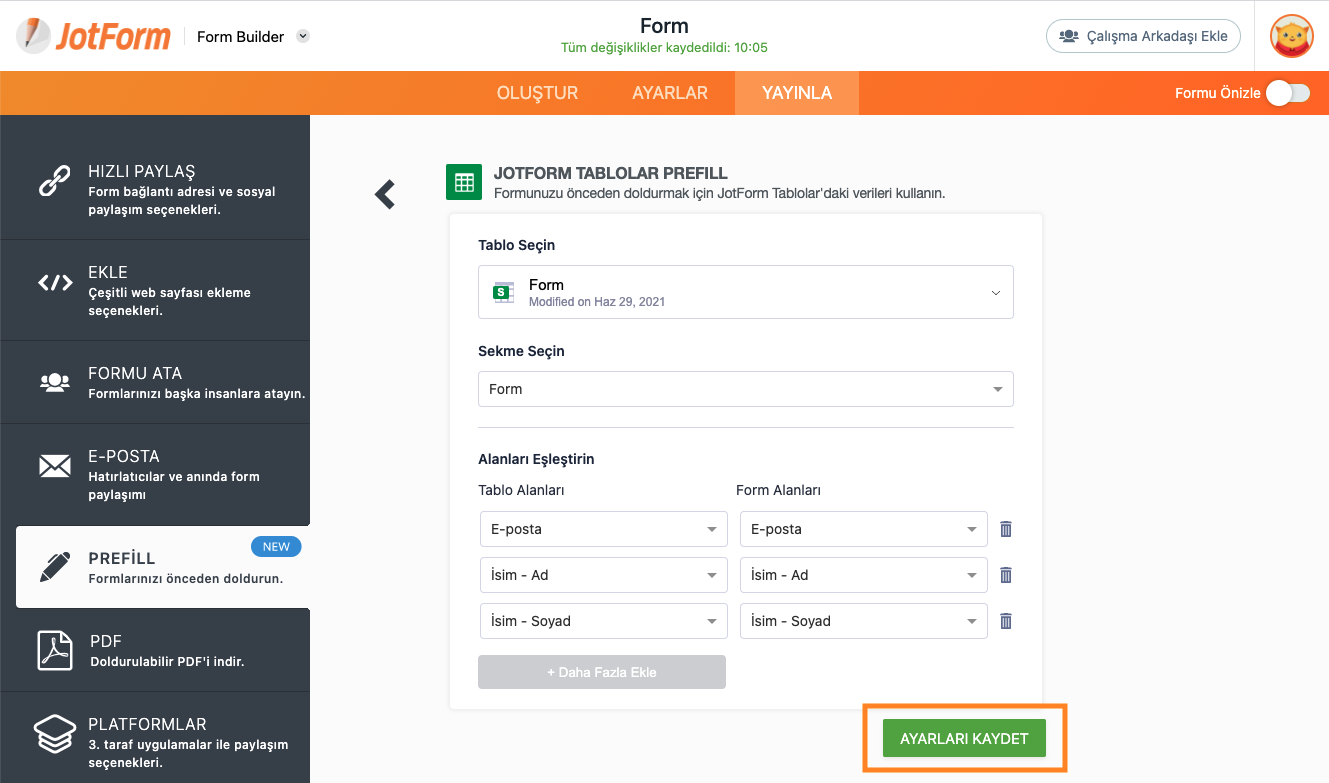The width and height of the screenshot is (1329, 783).
Task: Open the Form Builder product switcher chevron
Action: (x=304, y=36)
